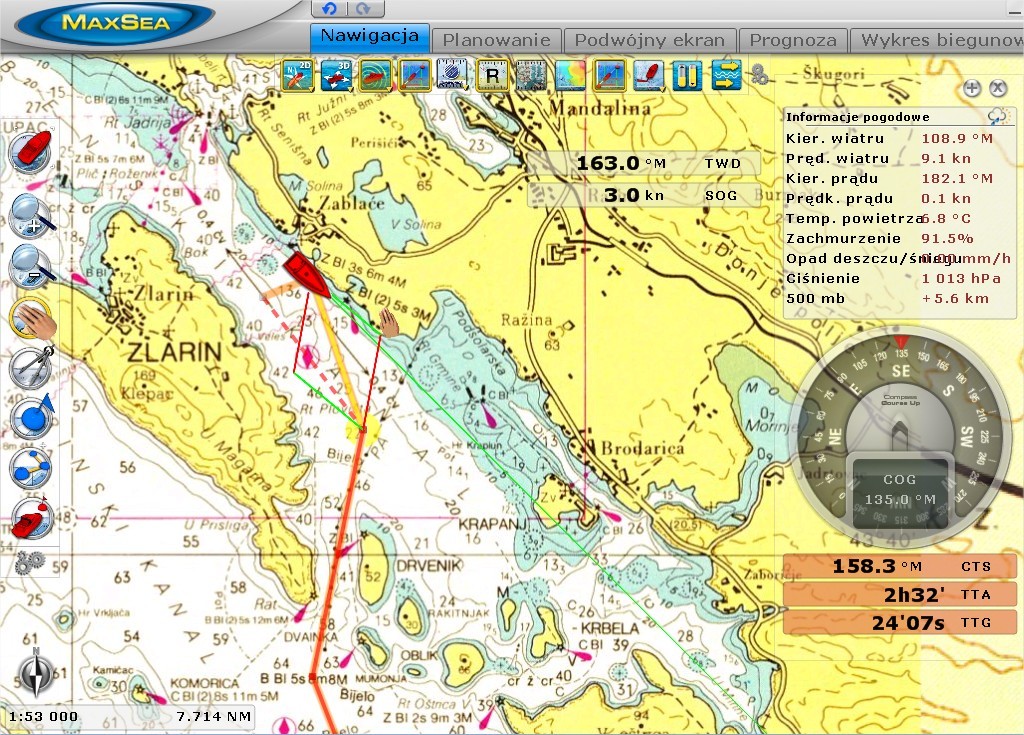Open the Prognoza tab
The width and height of the screenshot is (1024, 735).
tap(793, 40)
